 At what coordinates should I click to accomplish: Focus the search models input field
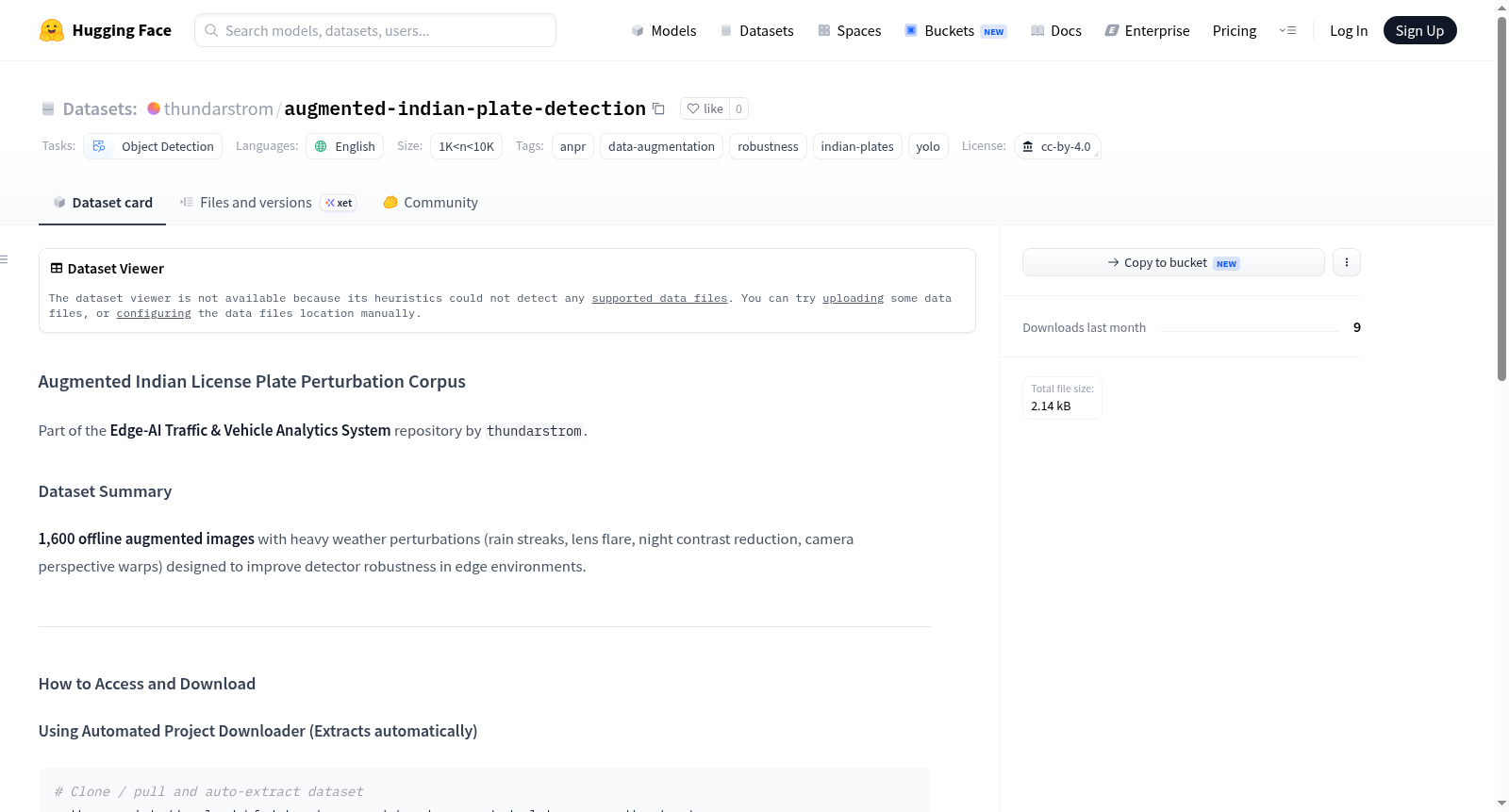click(x=375, y=30)
